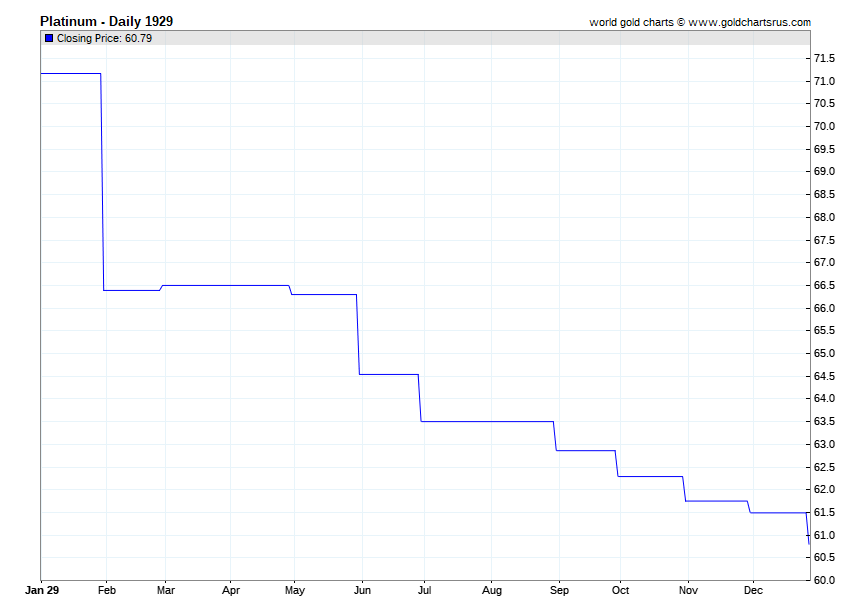Select the Oct x-axis label
Viewport: 850px width, 616px height.
click(621, 590)
